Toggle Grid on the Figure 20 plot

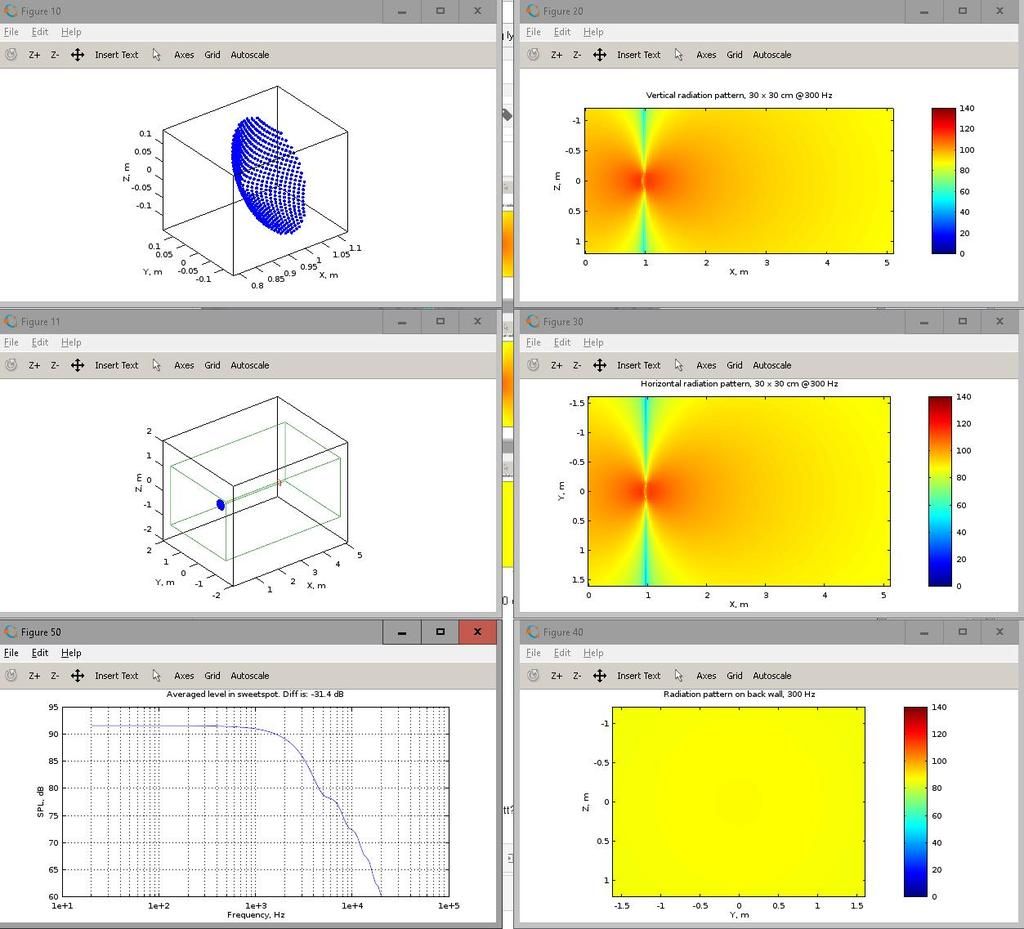point(734,55)
